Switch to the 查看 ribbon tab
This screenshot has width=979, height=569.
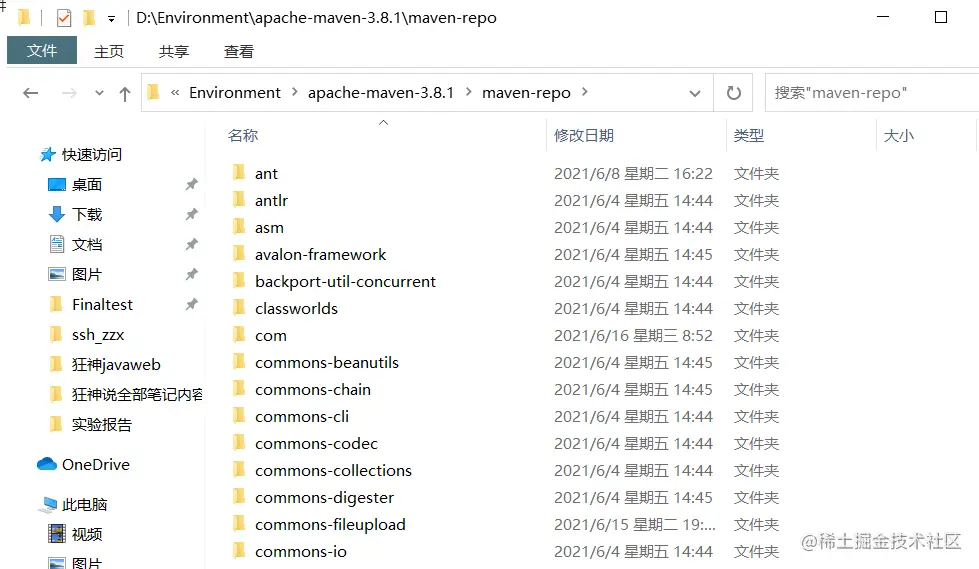click(x=239, y=51)
